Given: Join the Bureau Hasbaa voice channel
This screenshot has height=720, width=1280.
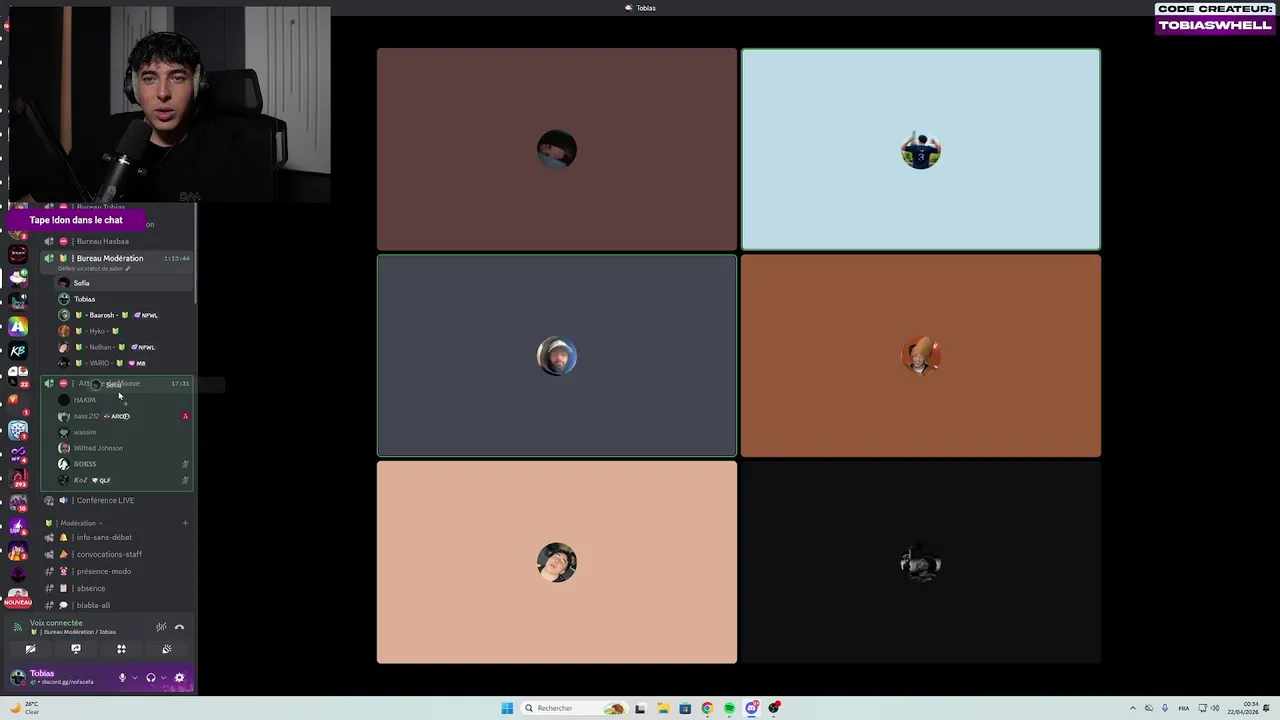Looking at the screenshot, I should pyautogui.click(x=117, y=241).
